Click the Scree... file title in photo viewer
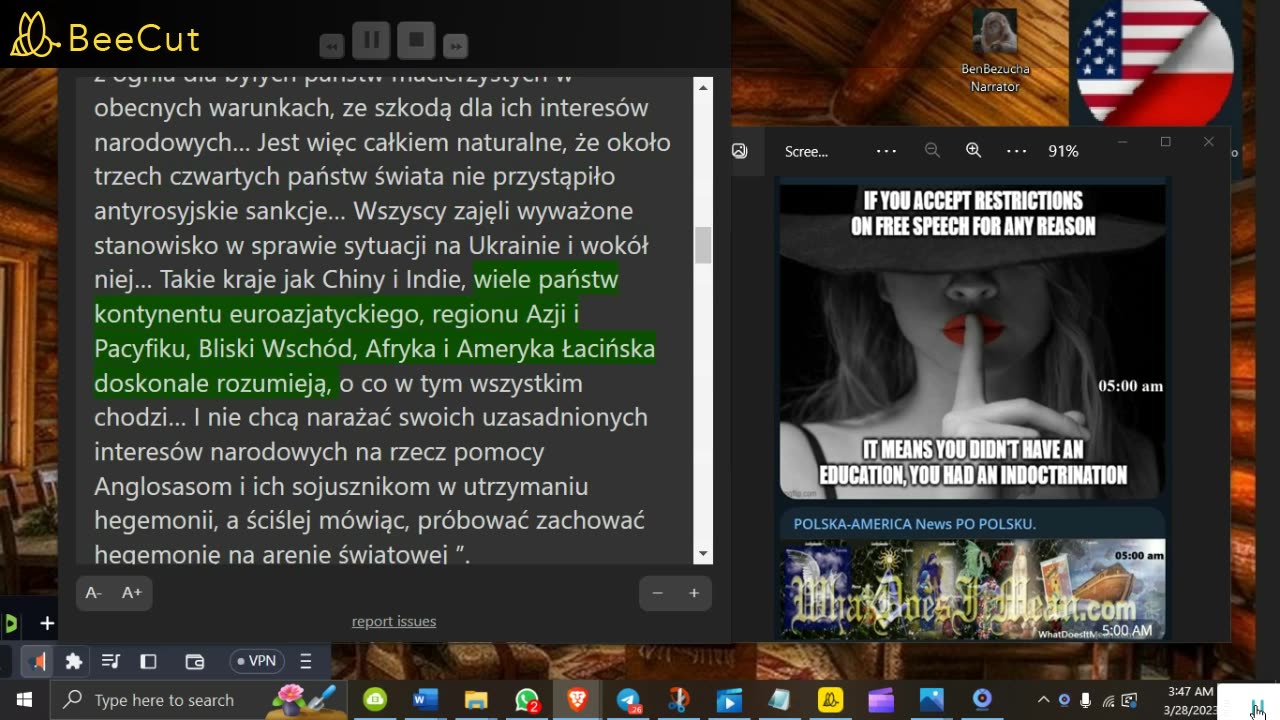The image size is (1280, 720). point(806,152)
